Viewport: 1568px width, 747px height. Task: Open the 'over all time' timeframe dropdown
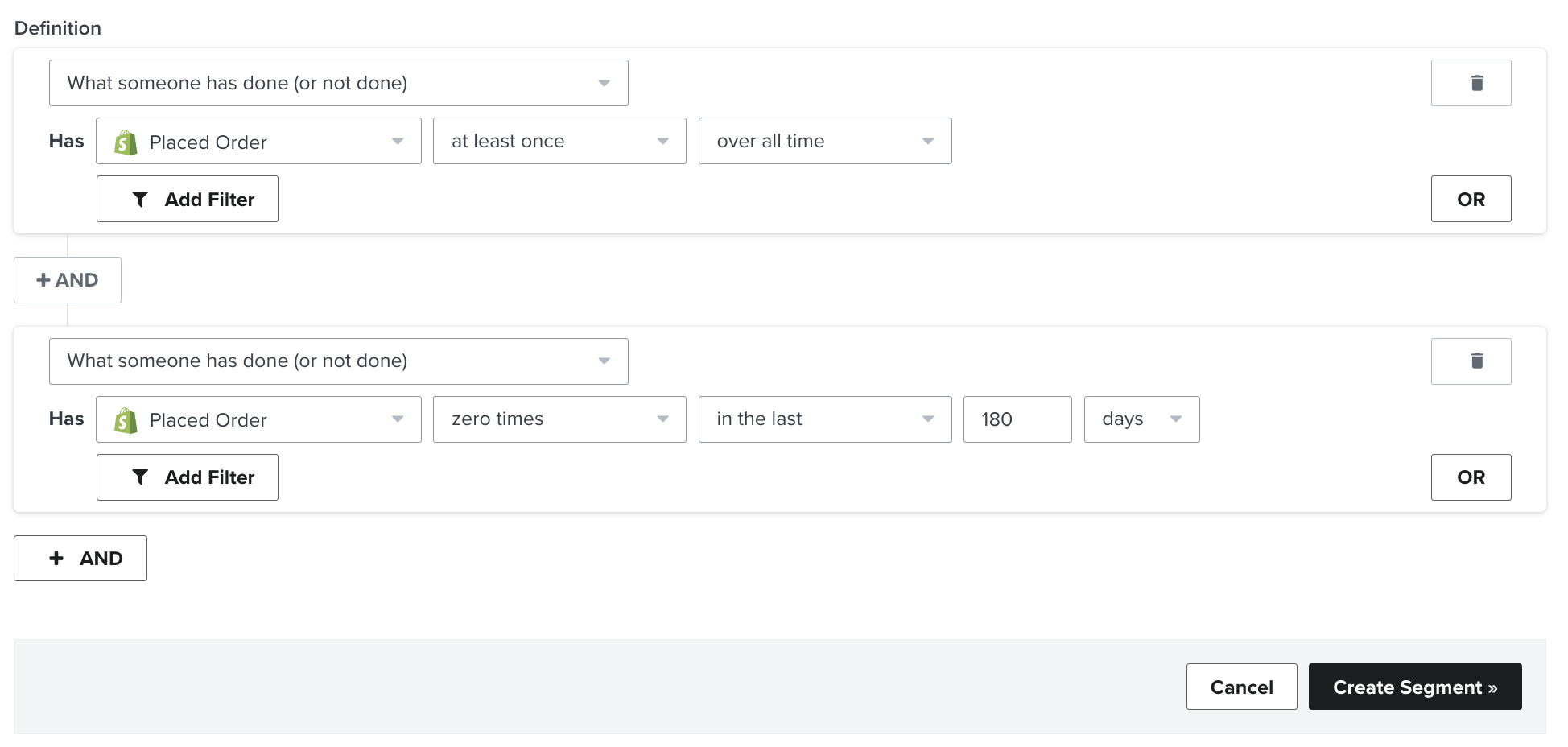point(824,141)
